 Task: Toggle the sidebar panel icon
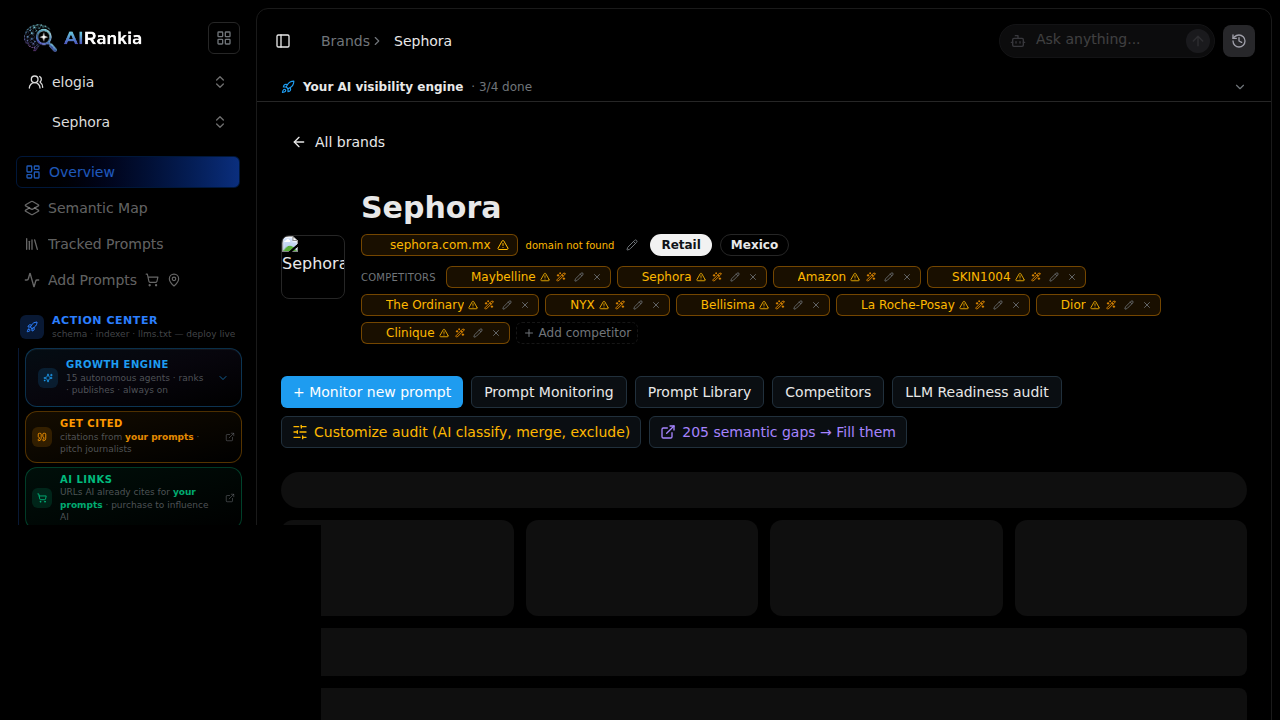coord(283,41)
